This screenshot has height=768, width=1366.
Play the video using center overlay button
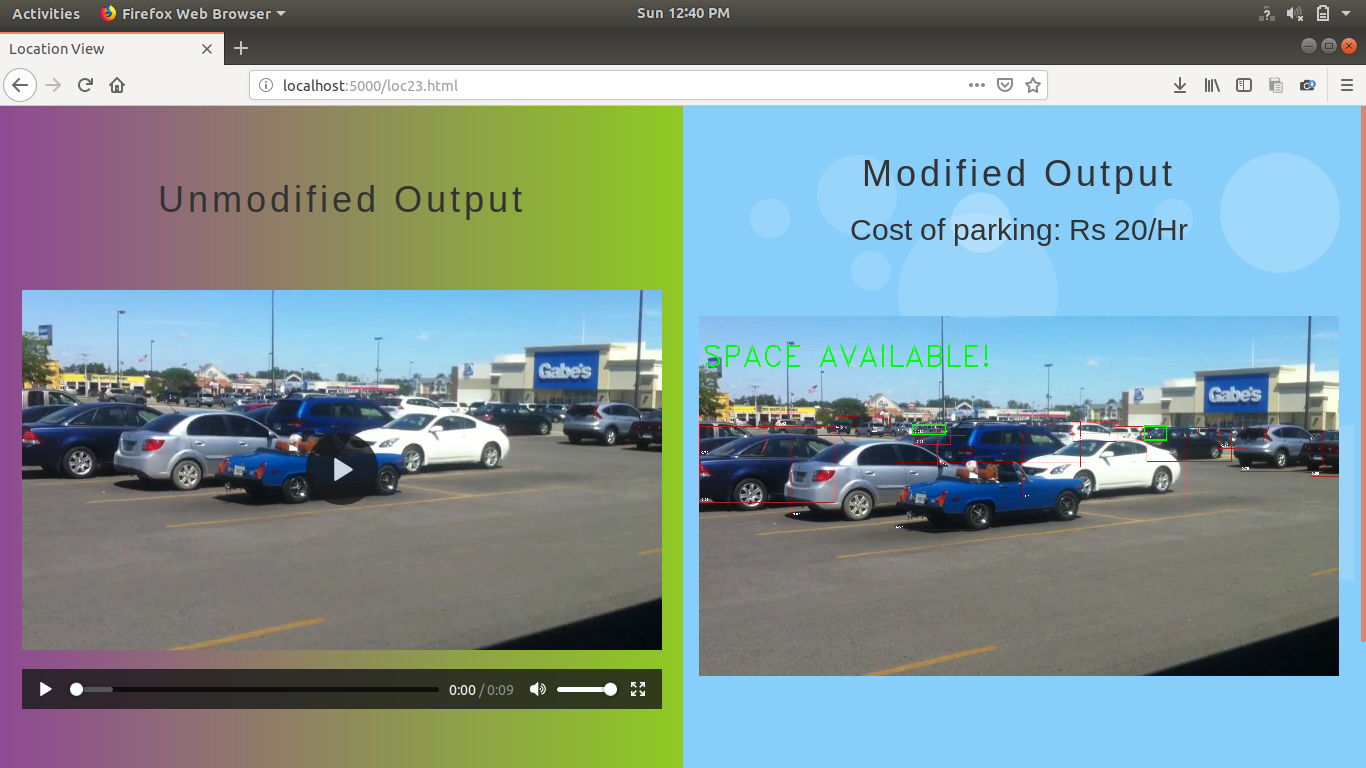(342, 468)
